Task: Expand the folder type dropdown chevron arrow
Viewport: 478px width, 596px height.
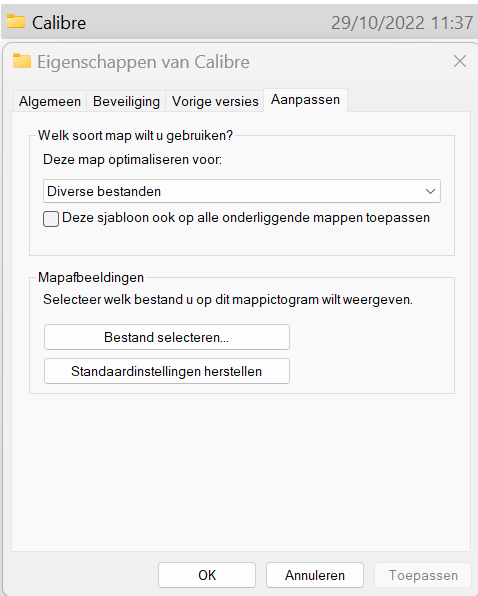Action: point(430,191)
